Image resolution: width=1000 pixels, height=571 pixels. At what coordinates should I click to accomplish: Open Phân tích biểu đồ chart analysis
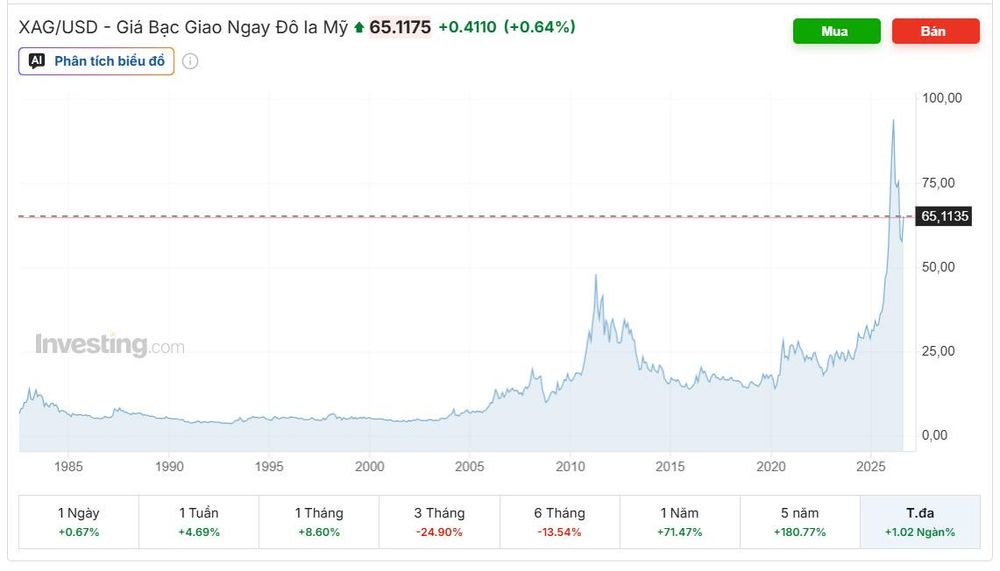96,61
